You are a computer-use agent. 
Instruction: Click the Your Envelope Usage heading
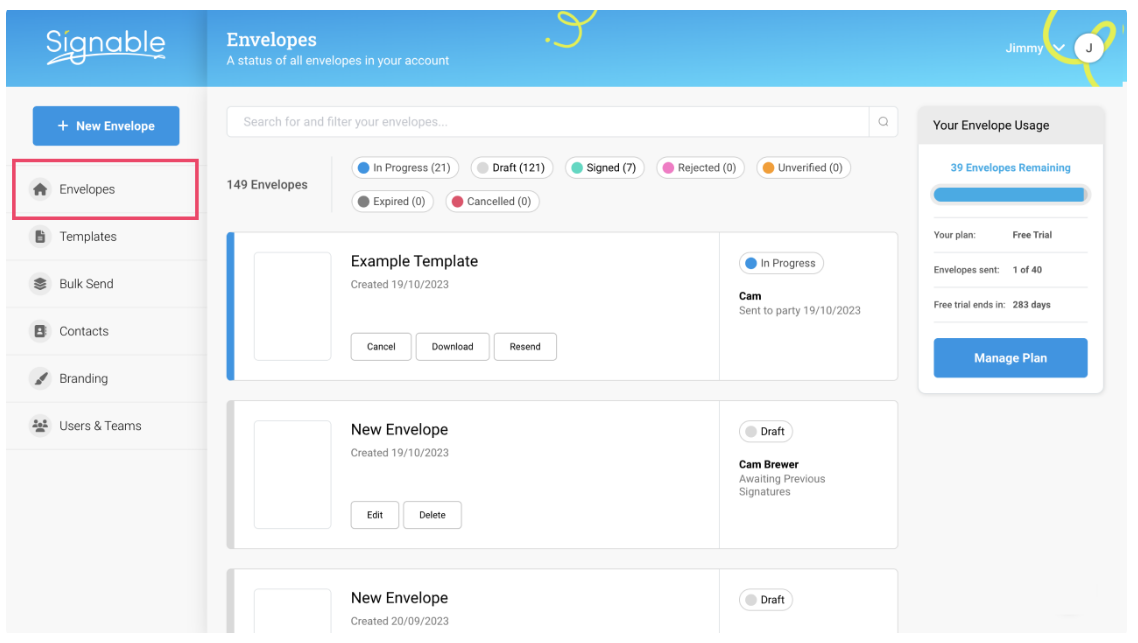pyautogui.click(x=991, y=126)
